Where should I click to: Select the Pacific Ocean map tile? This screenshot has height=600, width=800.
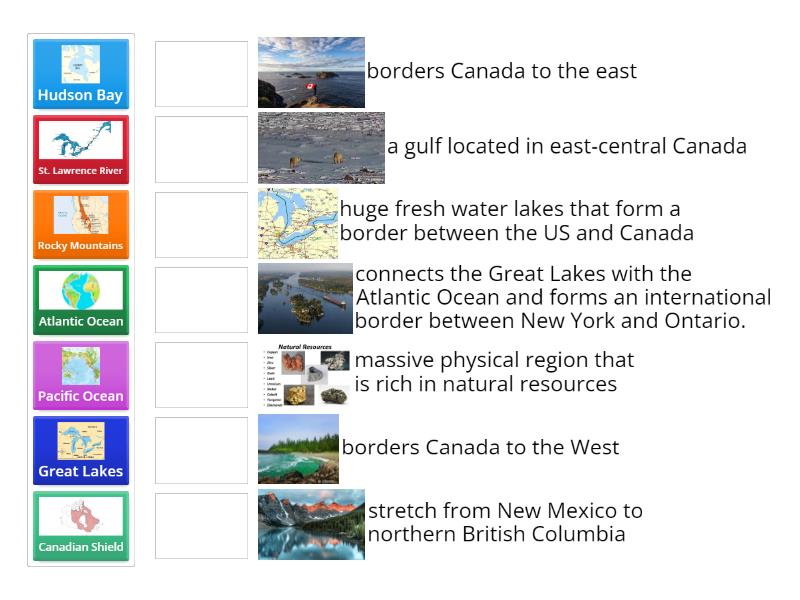click(x=81, y=375)
